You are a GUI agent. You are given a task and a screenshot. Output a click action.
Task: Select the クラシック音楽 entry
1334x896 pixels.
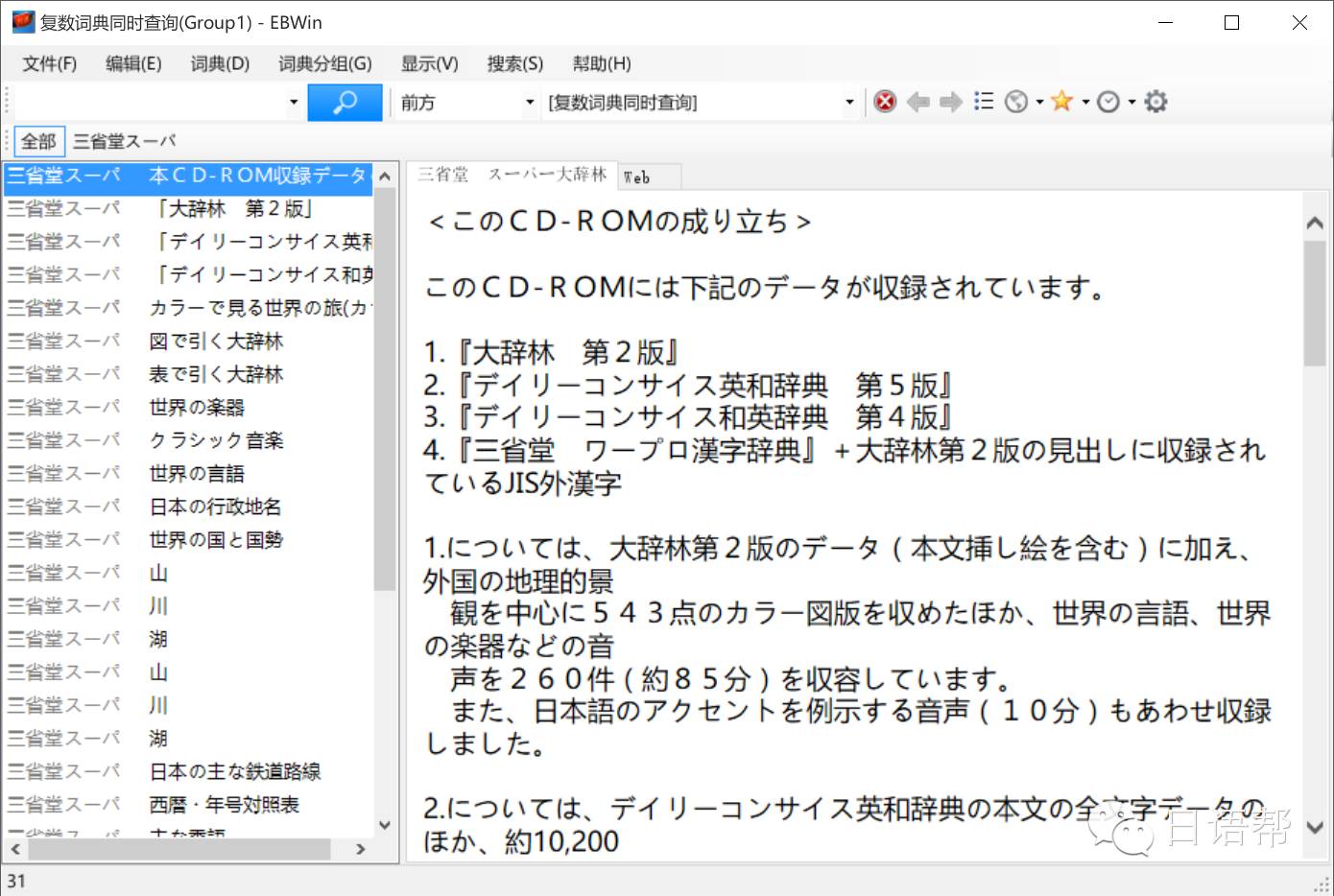pos(188,440)
